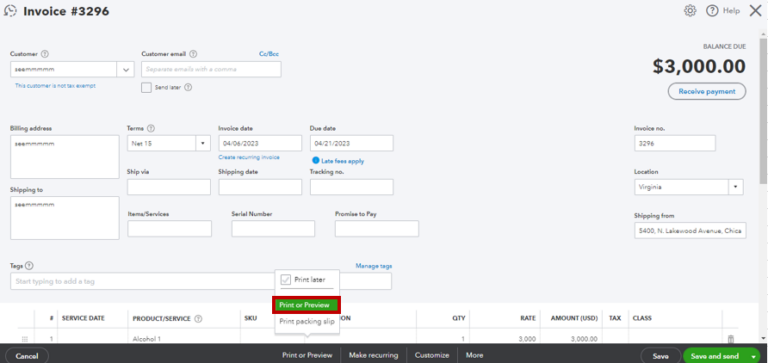Open the settings gear icon
Image resolution: width=768 pixels, height=363 pixels.
(690, 11)
